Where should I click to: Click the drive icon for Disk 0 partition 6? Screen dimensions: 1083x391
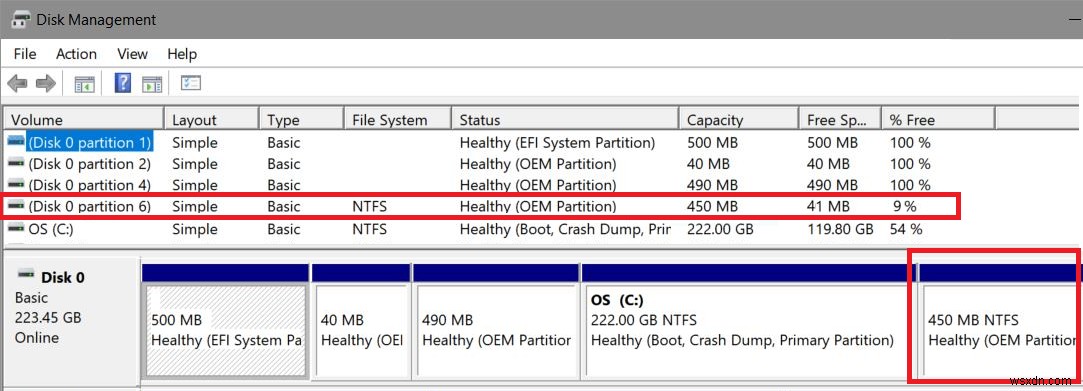[16, 206]
